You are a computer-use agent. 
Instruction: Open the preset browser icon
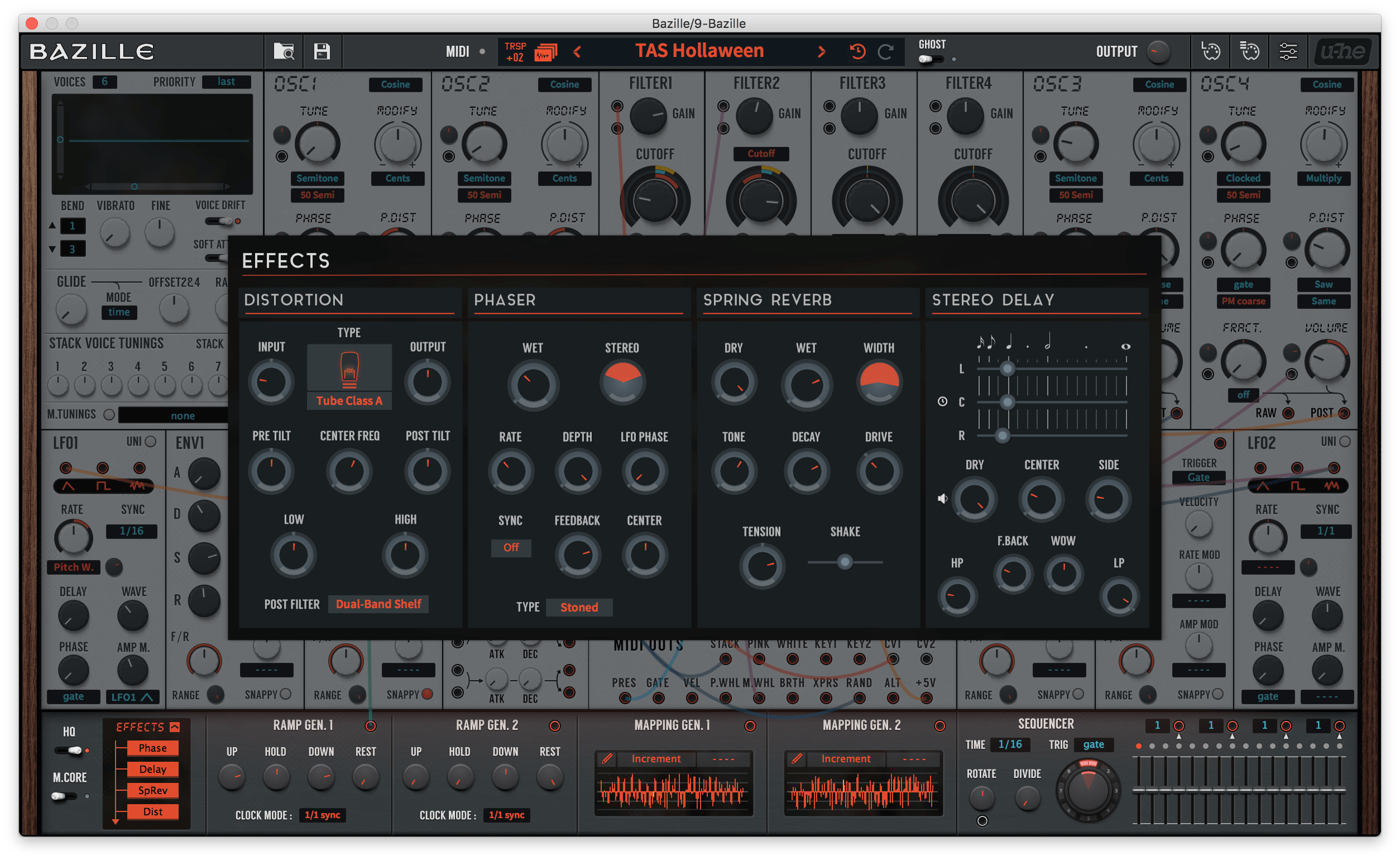[x=284, y=52]
